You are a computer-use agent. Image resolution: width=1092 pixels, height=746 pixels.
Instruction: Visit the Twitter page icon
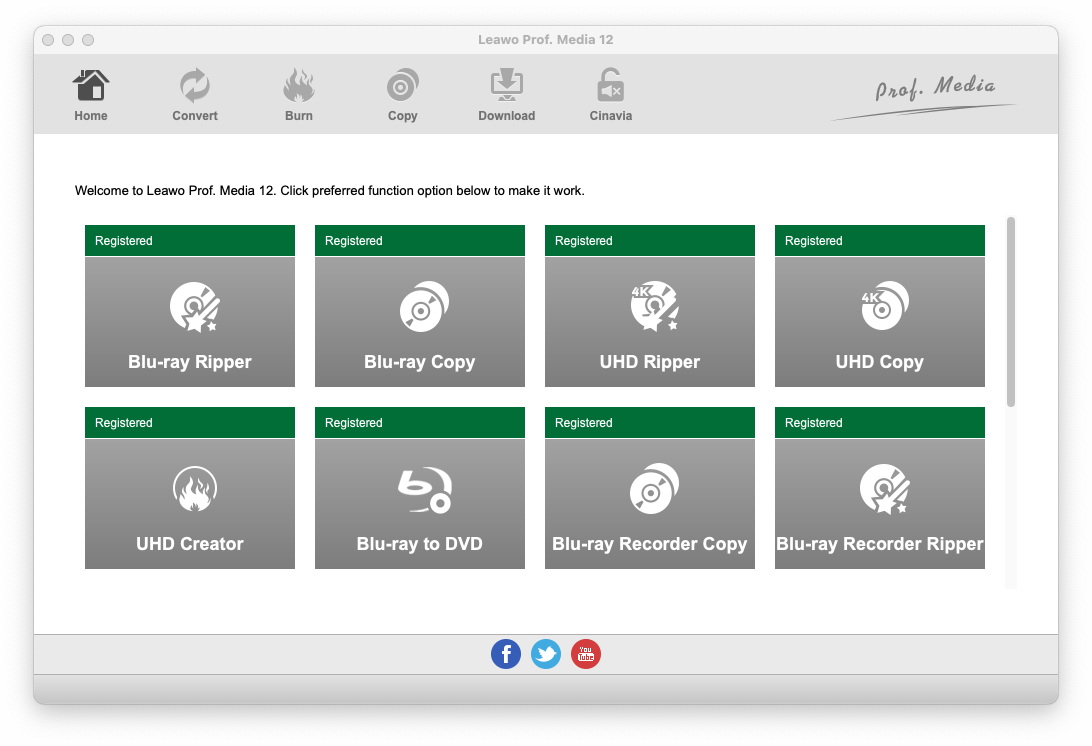click(546, 655)
